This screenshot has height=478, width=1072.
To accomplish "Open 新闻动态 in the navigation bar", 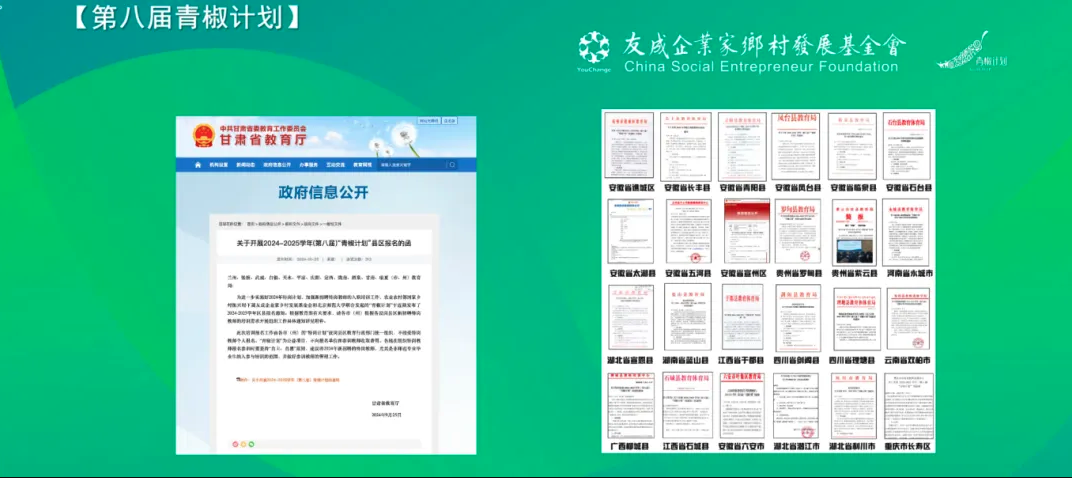I will tap(245, 165).
